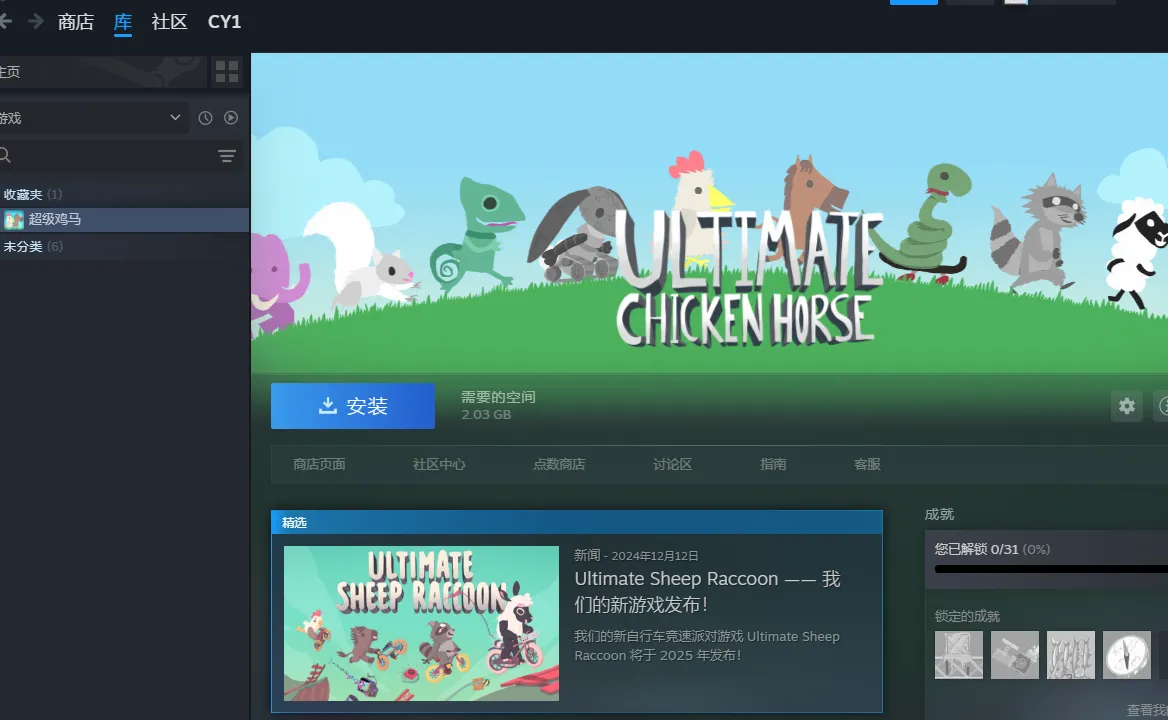1168x720 pixels.
Task: Click the third locked achievement icon
Action: point(1070,655)
